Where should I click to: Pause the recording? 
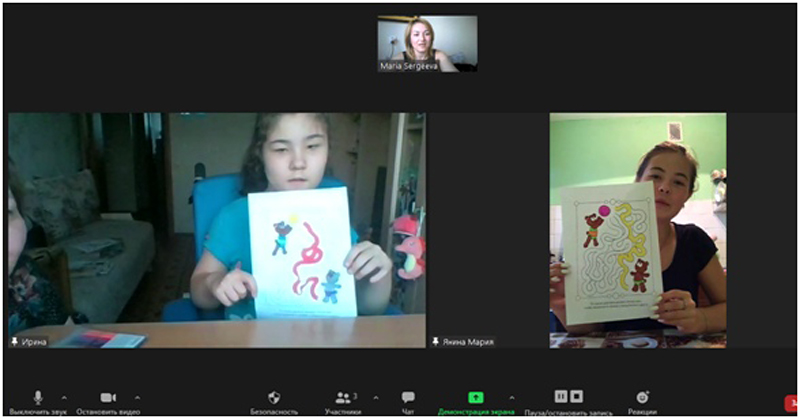pyautogui.click(x=561, y=397)
